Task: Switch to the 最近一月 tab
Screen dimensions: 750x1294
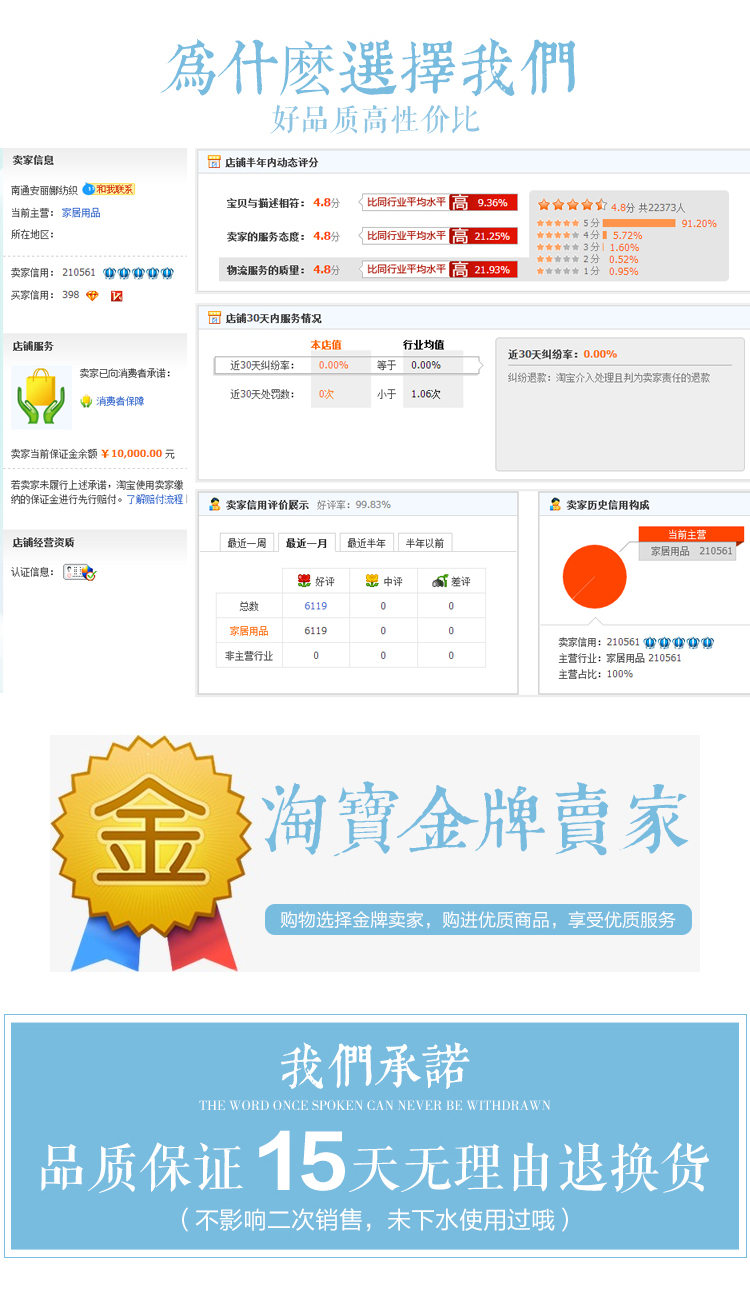Action: point(306,543)
